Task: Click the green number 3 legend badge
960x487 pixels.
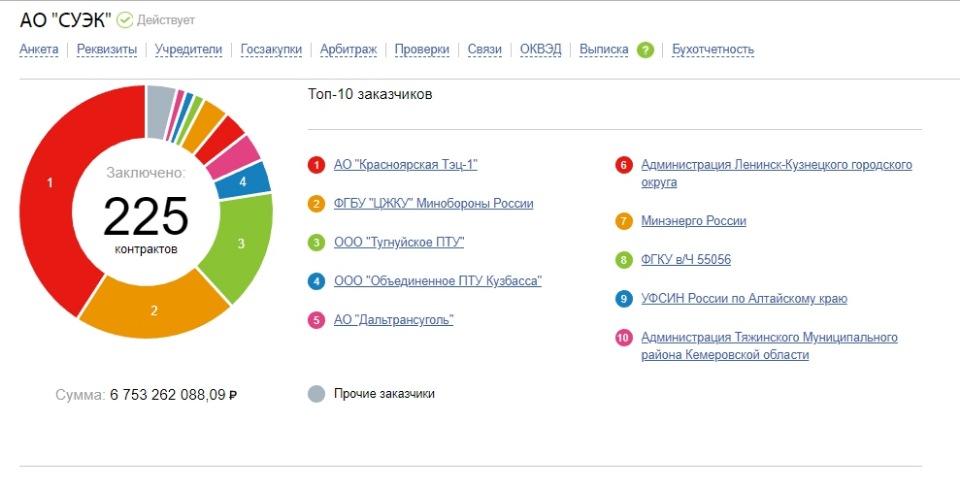Action: (x=316, y=243)
